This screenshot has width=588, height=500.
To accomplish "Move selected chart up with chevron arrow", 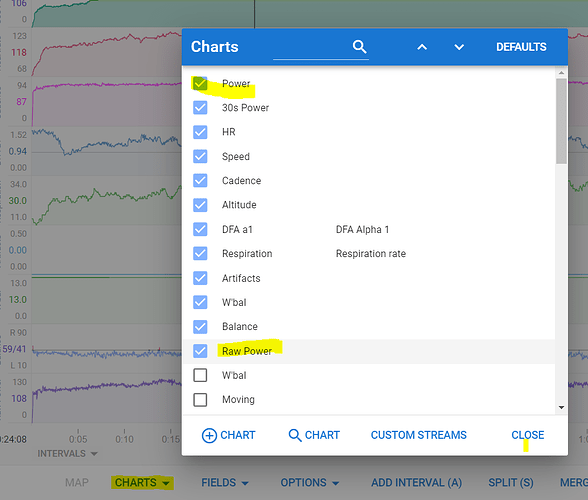I will [422, 47].
